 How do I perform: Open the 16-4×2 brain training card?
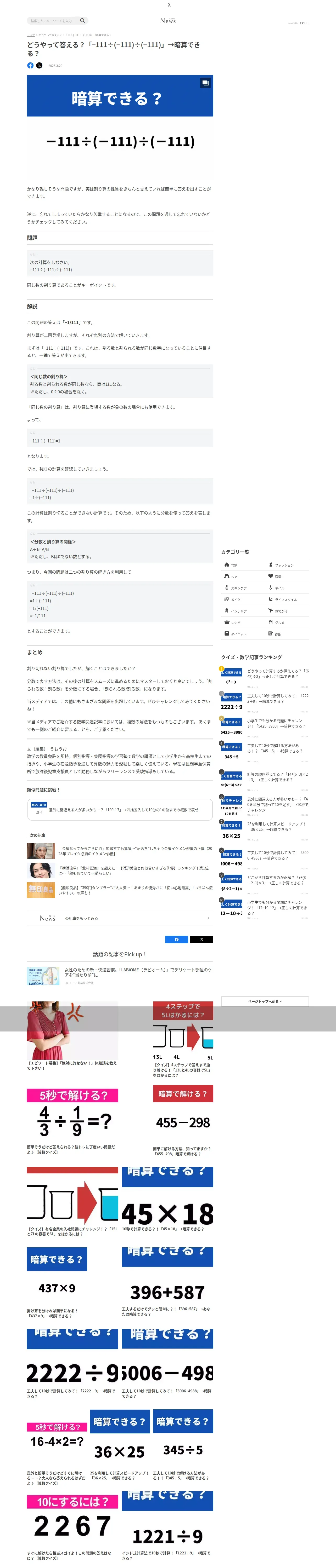(57, 1454)
